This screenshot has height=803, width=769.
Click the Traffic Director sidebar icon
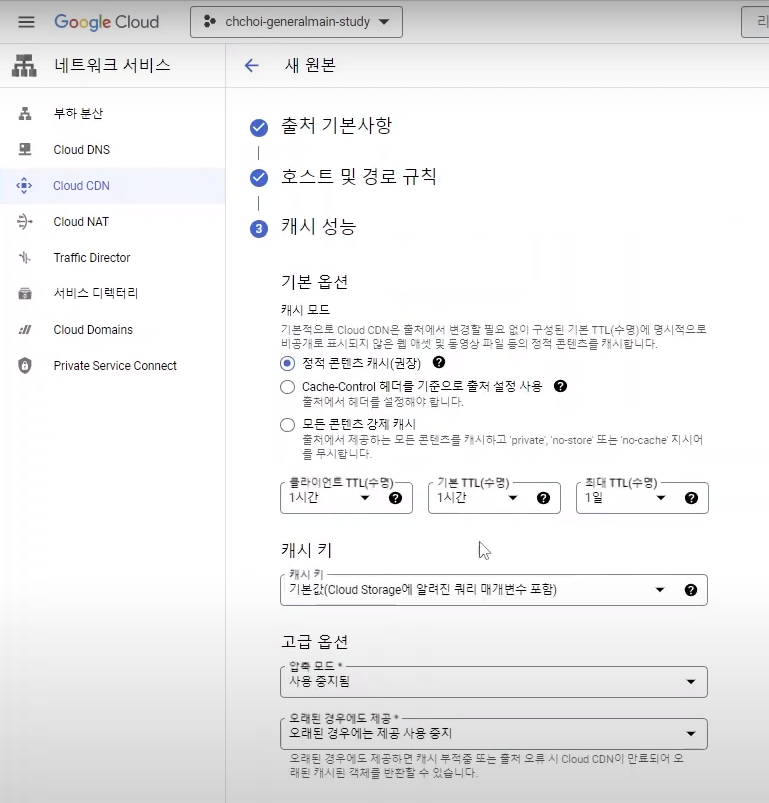(x=25, y=258)
